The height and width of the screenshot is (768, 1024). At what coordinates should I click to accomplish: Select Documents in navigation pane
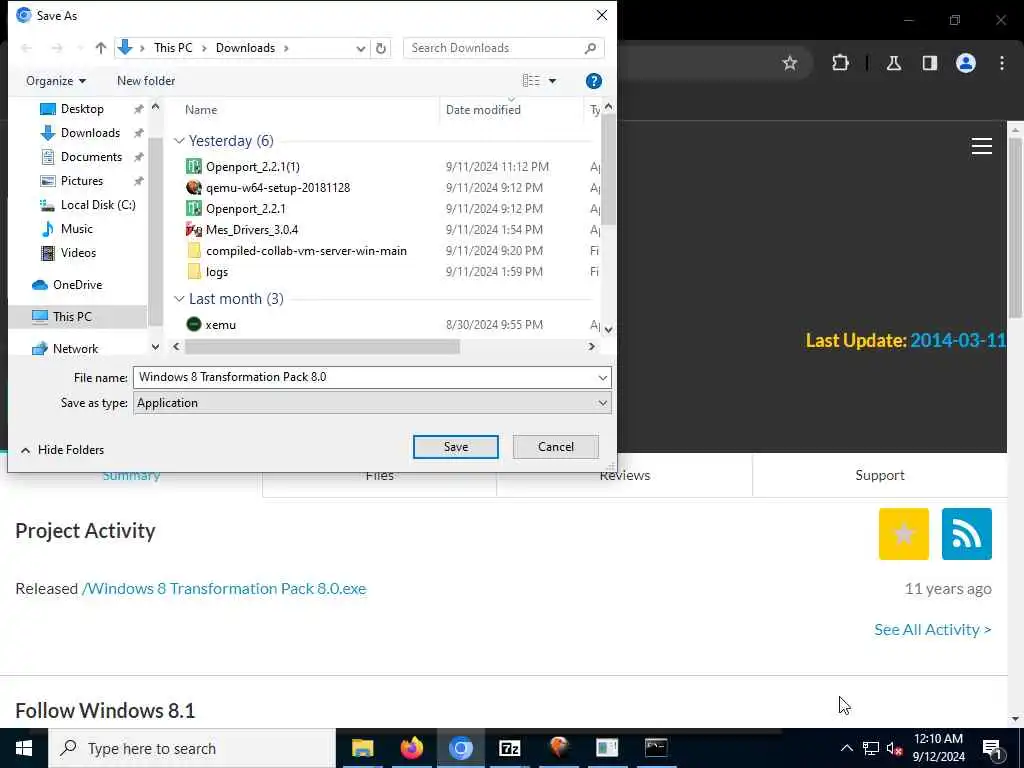[91, 157]
